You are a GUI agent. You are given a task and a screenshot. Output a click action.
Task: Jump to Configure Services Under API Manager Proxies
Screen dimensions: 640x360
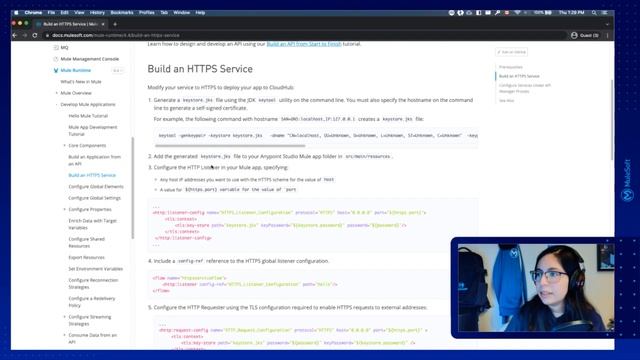tap(524, 88)
